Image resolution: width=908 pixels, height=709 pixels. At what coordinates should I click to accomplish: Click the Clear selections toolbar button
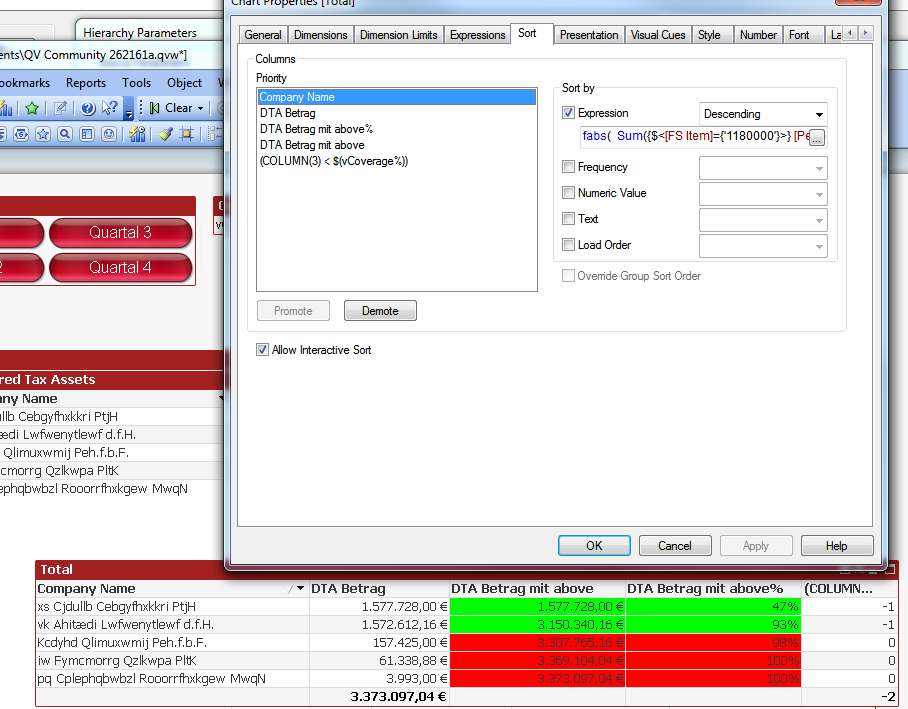click(x=171, y=108)
